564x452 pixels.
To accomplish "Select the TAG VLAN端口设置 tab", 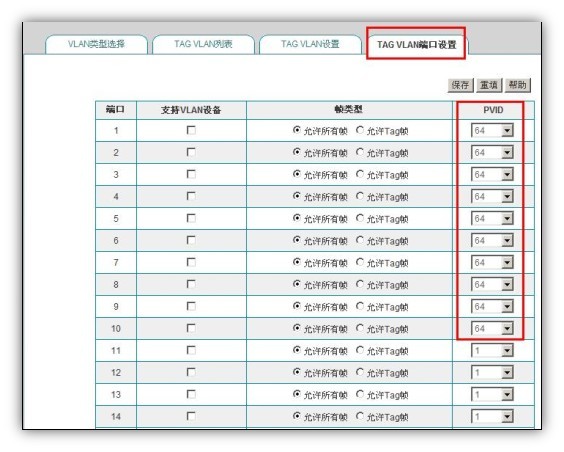I will tap(416, 44).
